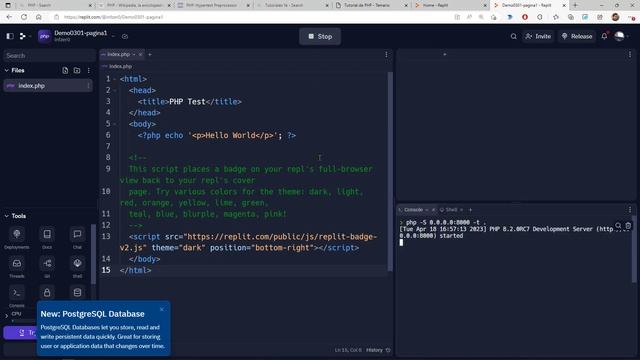Screen dimensions: 640x360
Task: Open the search magnifier in header
Action: (513, 36)
